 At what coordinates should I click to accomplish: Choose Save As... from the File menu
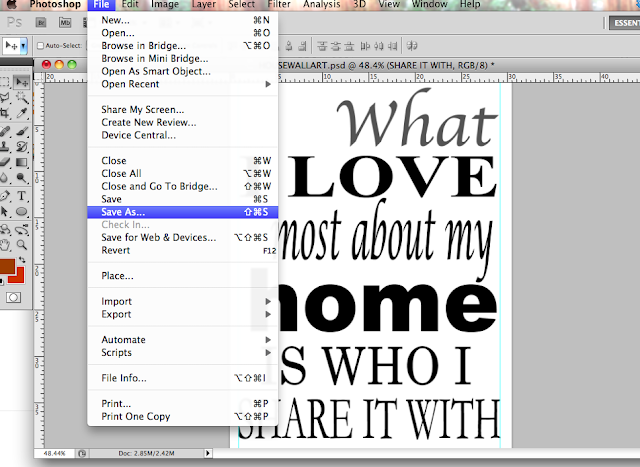(123, 212)
